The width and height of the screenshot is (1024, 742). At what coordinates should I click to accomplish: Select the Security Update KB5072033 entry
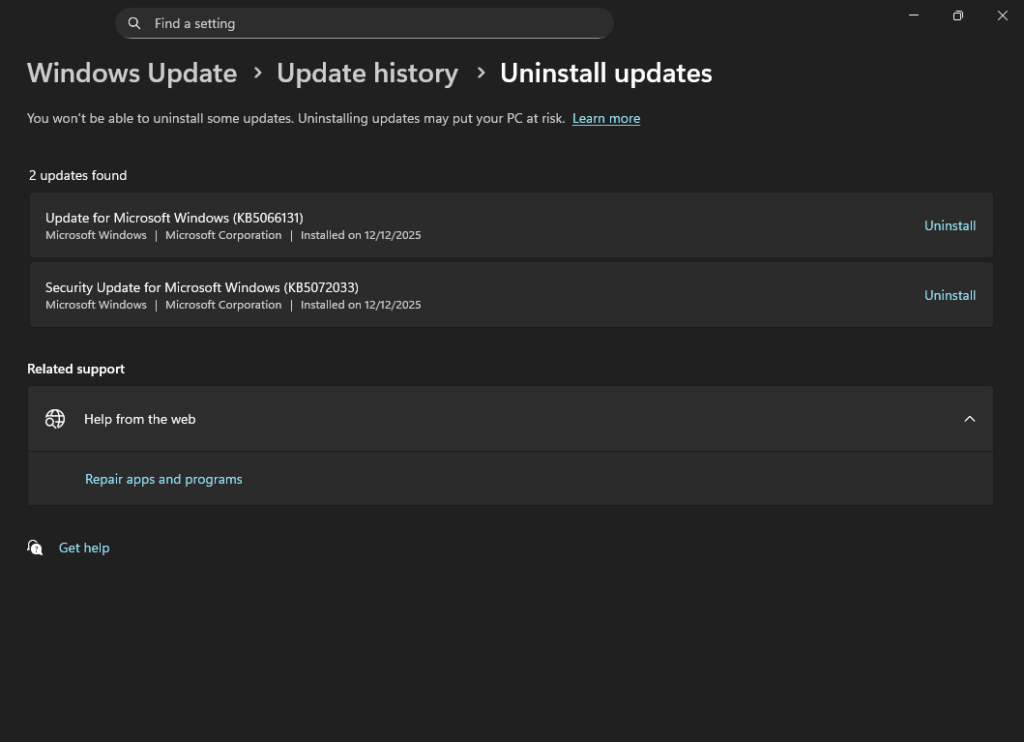201,288
